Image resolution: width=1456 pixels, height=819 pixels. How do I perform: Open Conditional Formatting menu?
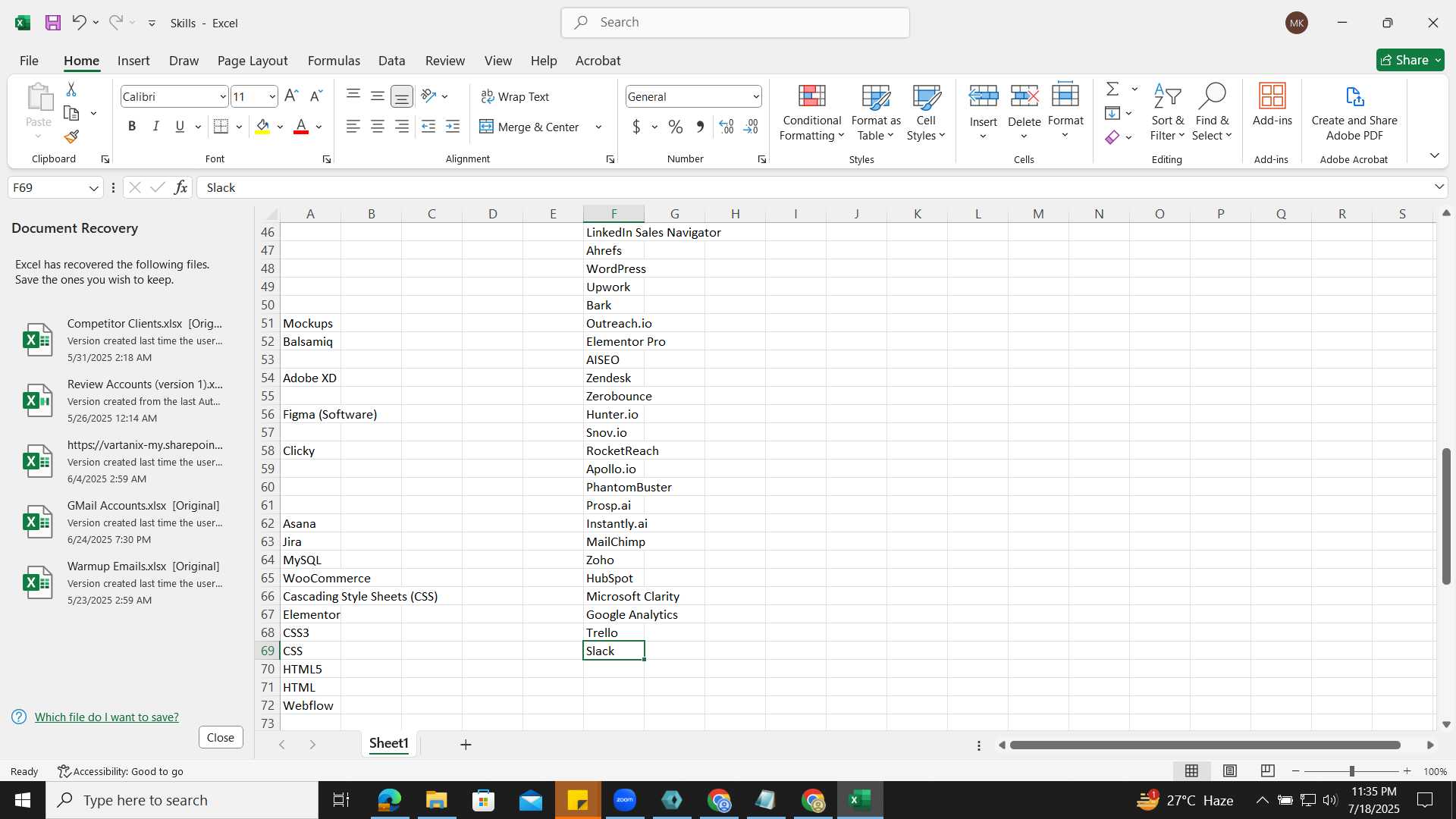811,112
